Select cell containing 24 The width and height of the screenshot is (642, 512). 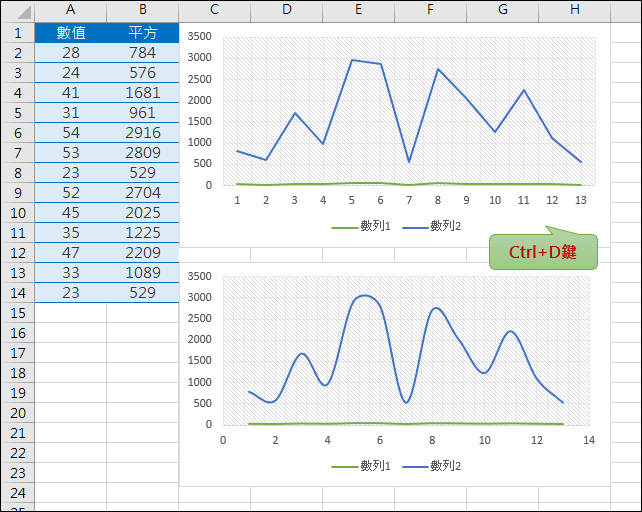70,73
